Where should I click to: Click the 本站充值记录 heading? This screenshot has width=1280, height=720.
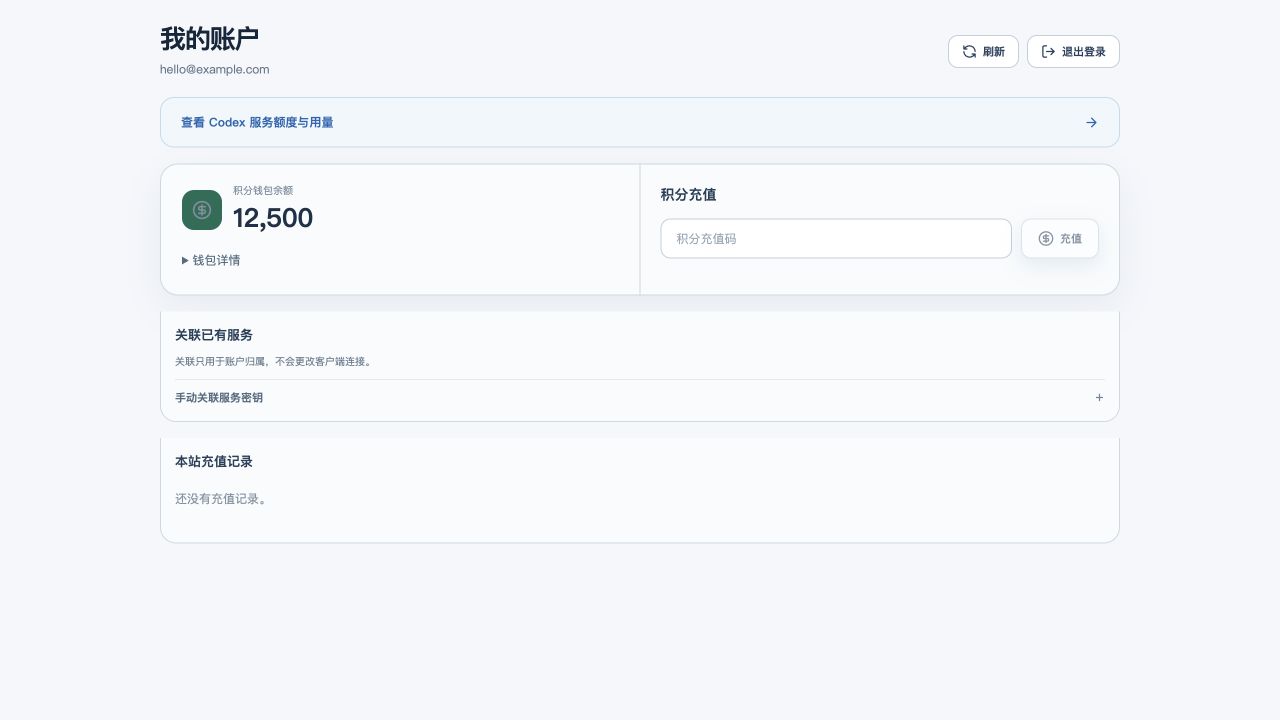click(x=214, y=462)
